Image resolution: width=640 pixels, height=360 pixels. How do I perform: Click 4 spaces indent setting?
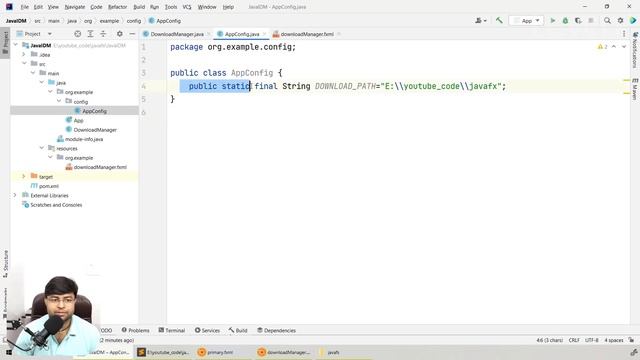click(613, 340)
